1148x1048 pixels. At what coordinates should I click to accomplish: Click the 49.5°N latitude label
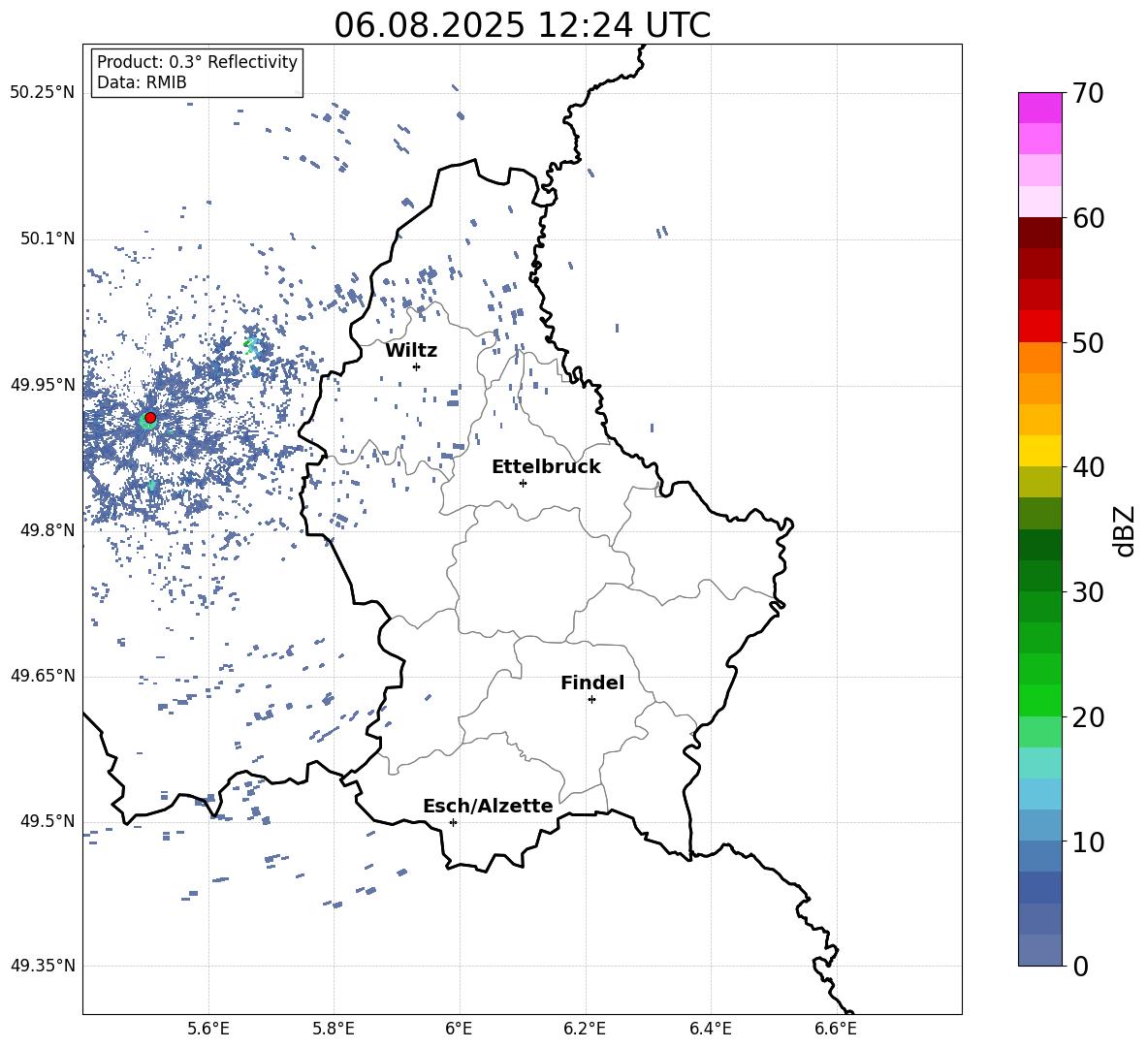point(48,821)
